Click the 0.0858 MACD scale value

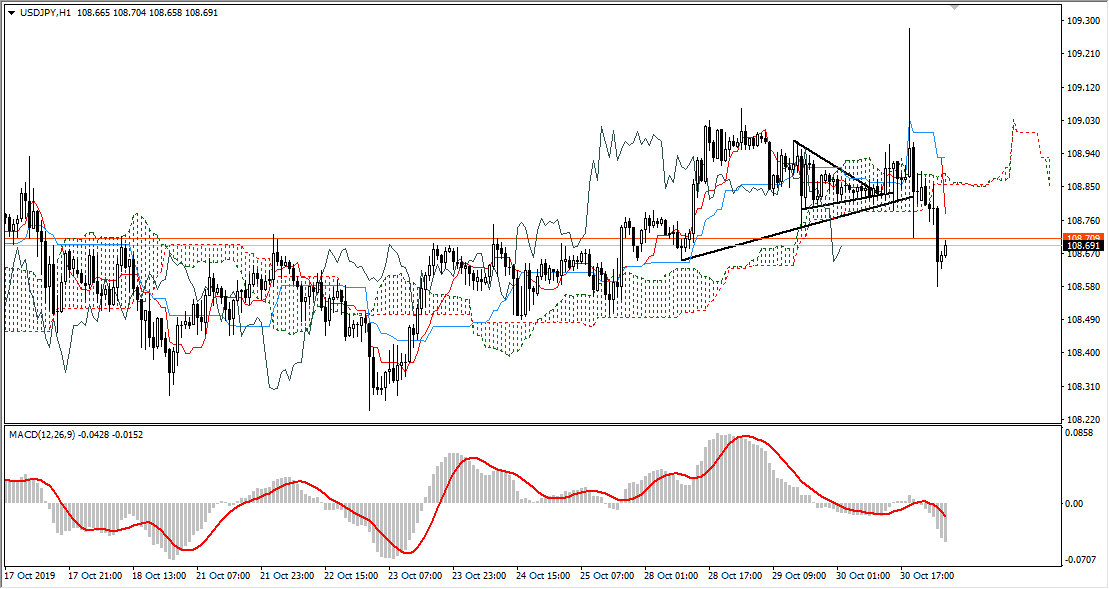point(1079,432)
